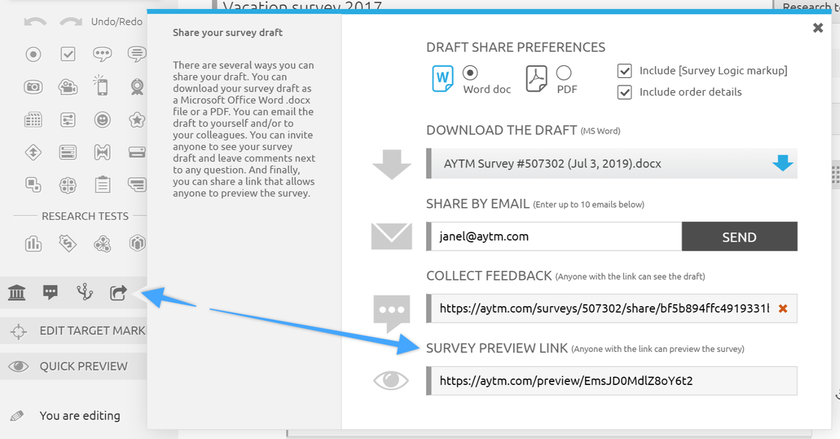Click the bank building icon in sidebar
This screenshot has height=439, width=840.
click(17, 292)
